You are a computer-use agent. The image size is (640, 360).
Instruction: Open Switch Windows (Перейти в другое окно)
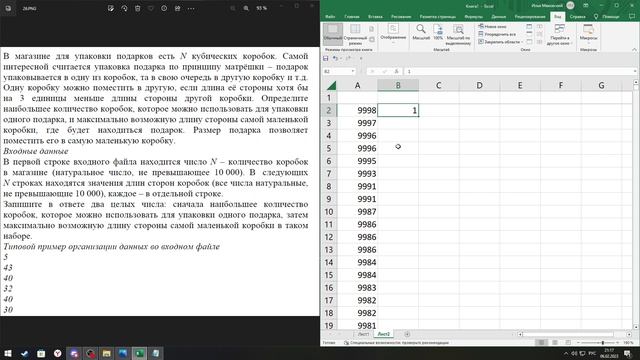click(x=559, y=34)
